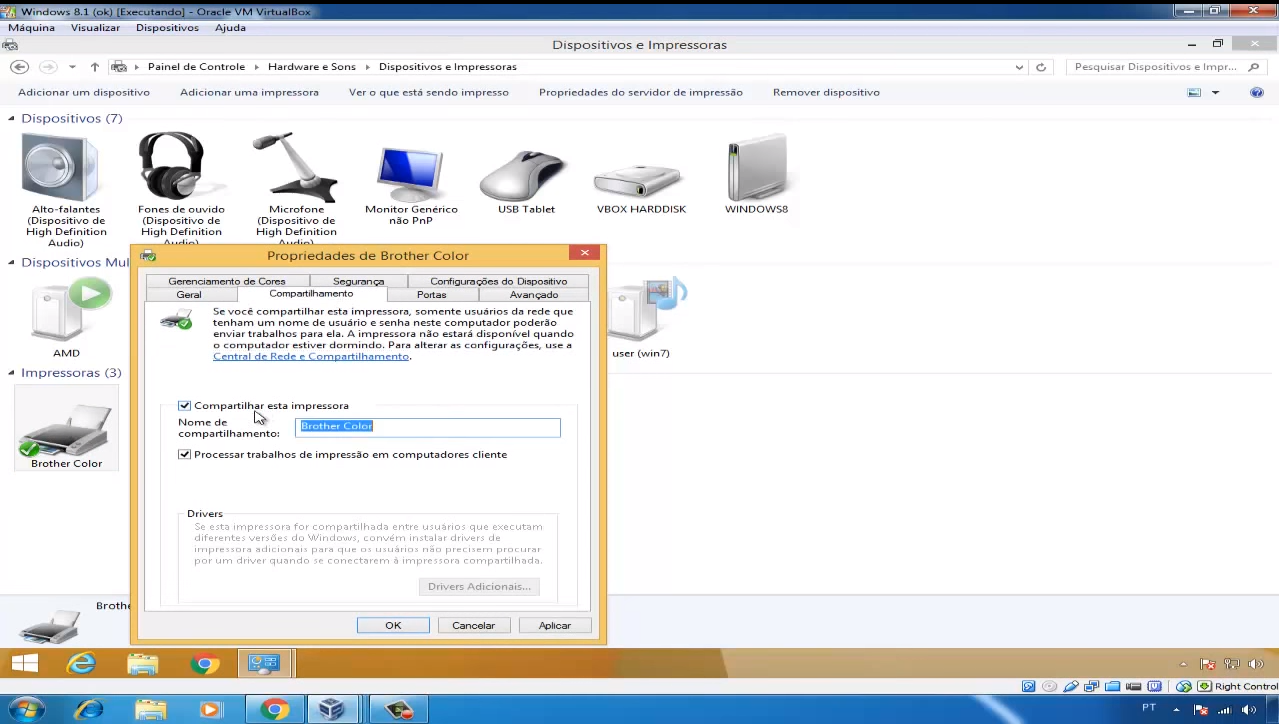Click Cancelar in printer properties dialog

tap(473, 626)
